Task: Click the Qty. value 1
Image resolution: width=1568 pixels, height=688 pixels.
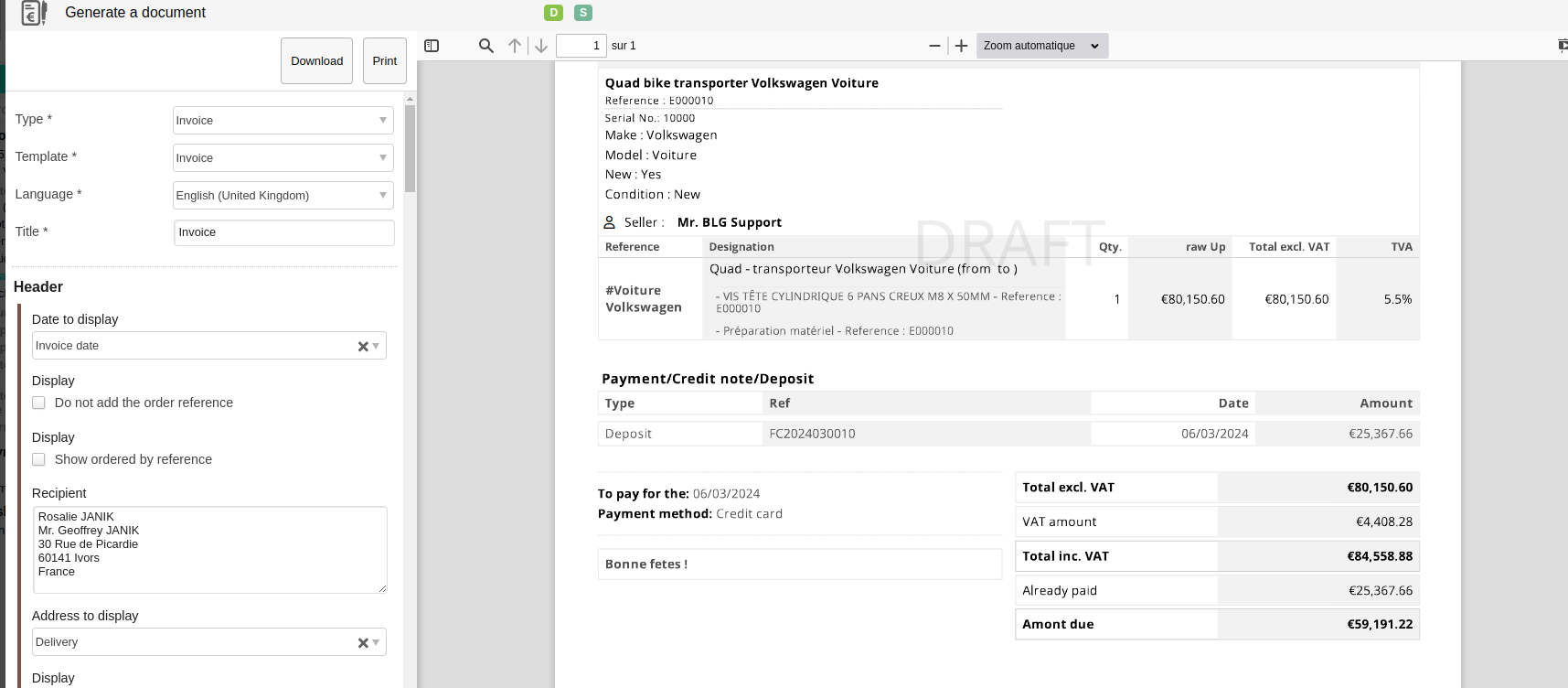Action: pyautogui.click(x=1117, y=299)
